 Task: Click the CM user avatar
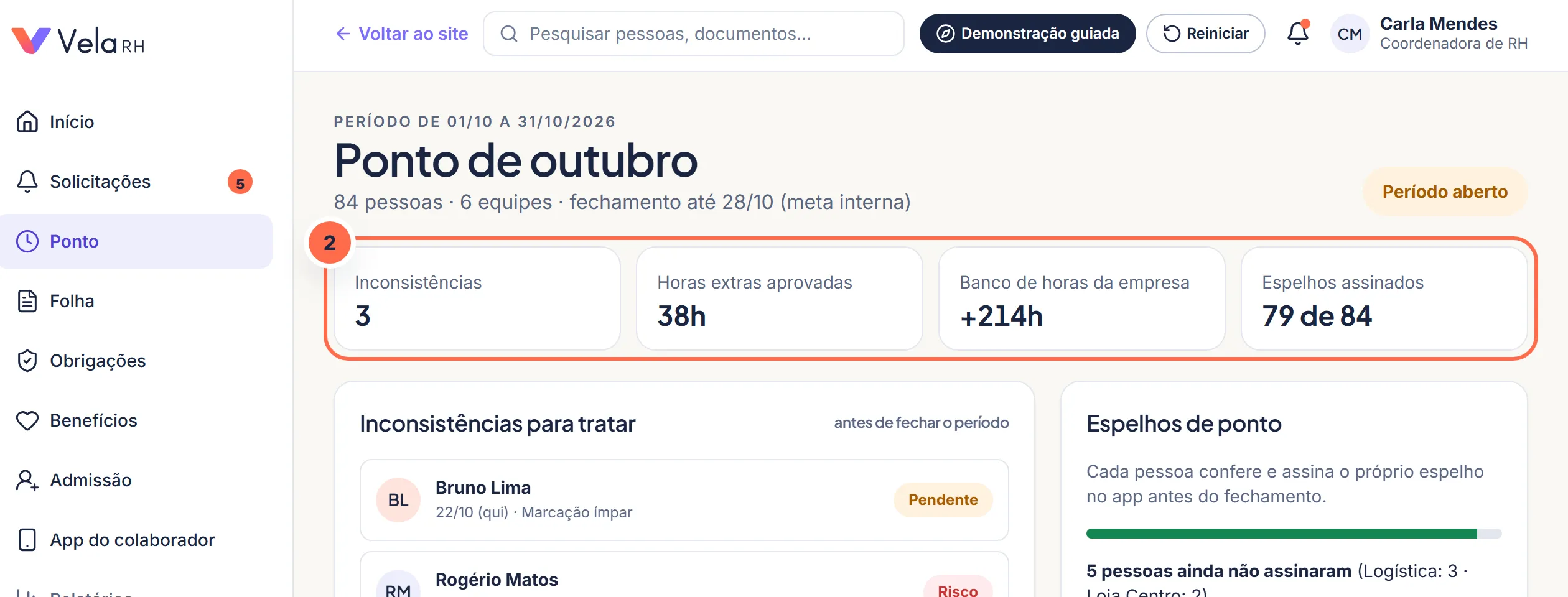tap(1350, 34)
